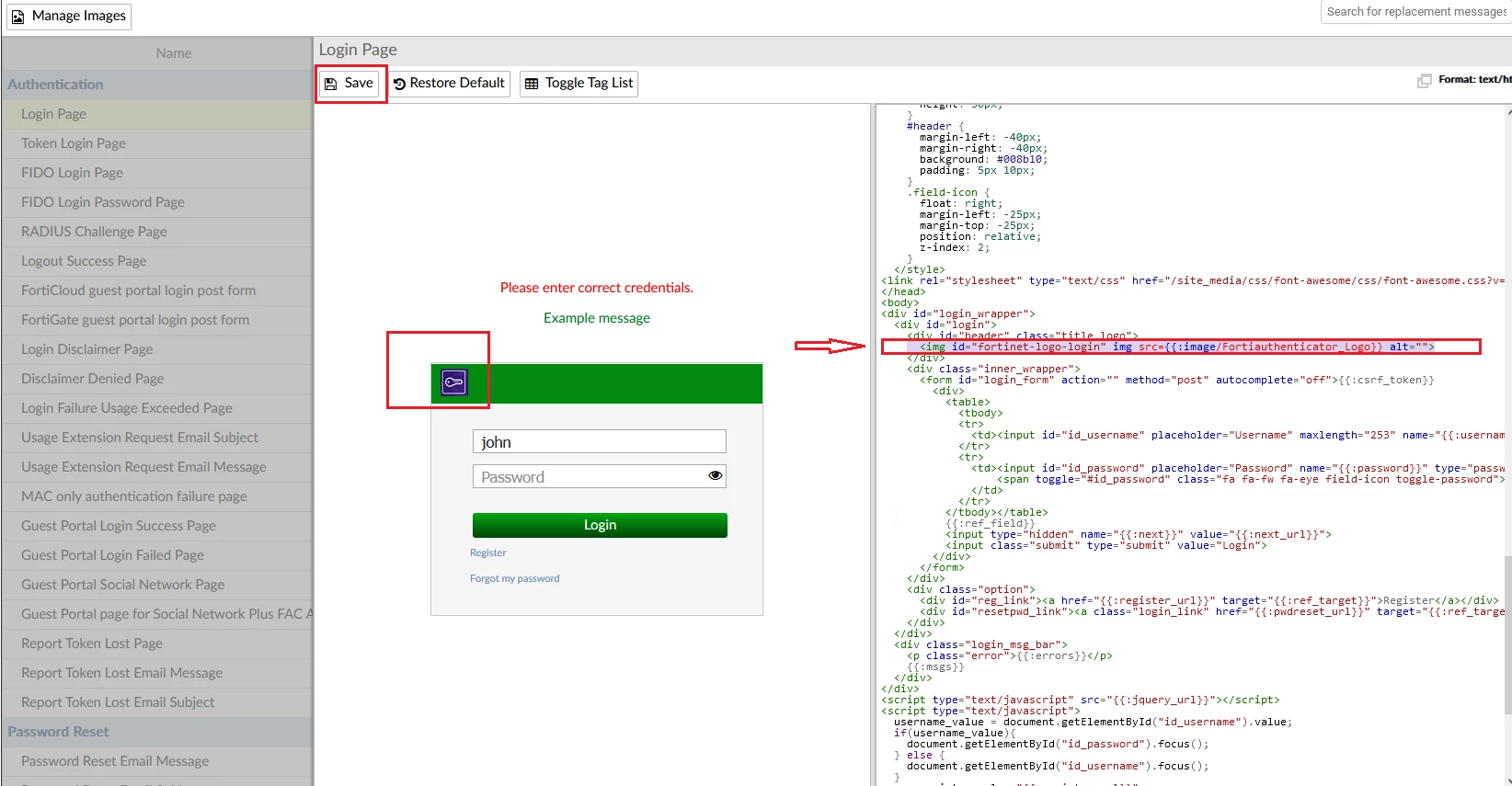This screenshot has height=786, width=1512.
Task: Click the 'Login Page' editor title
Action: coord(358,50)
